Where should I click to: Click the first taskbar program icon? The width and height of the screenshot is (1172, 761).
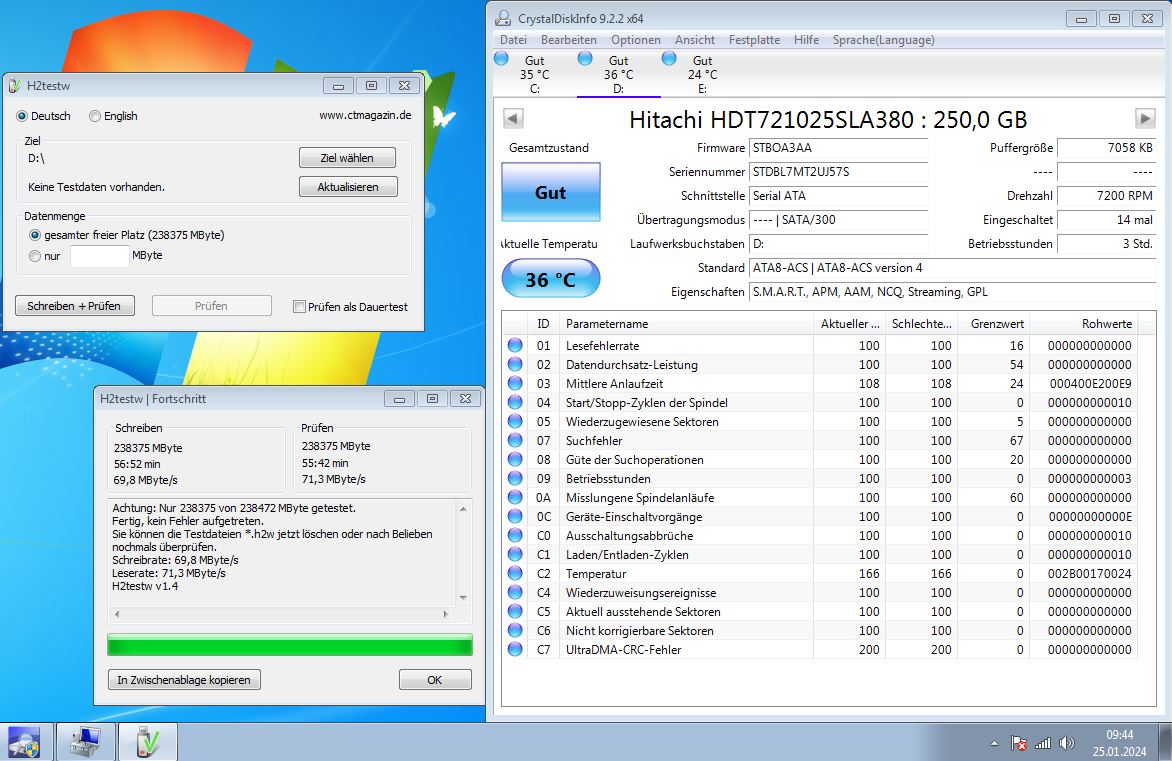[x=24, y=742]
